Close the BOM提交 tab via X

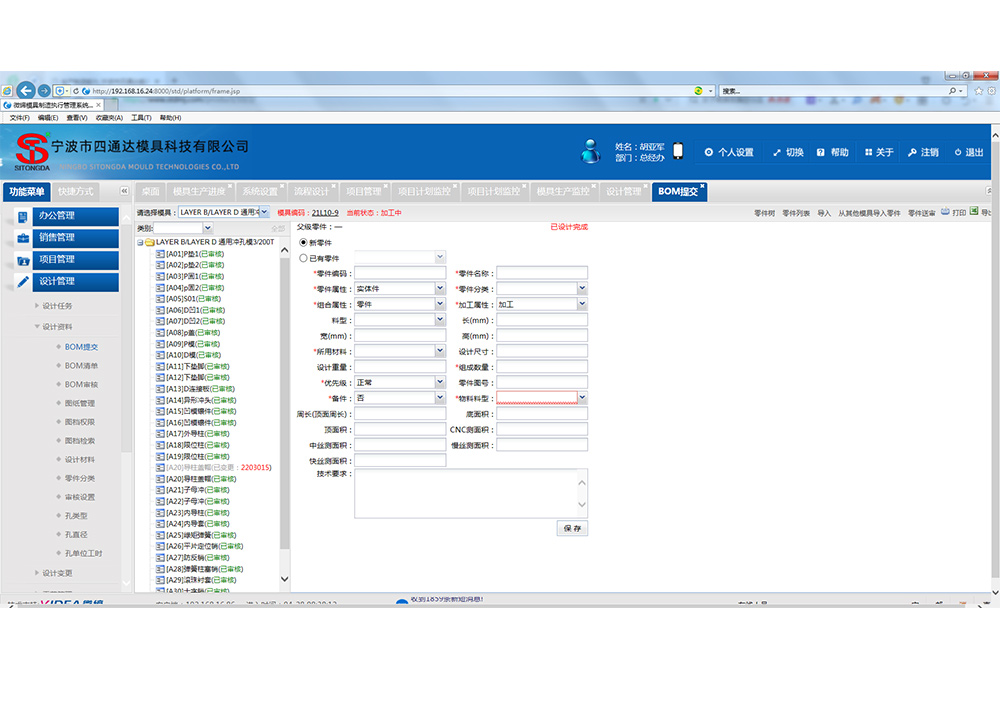[x=702, y=187]
